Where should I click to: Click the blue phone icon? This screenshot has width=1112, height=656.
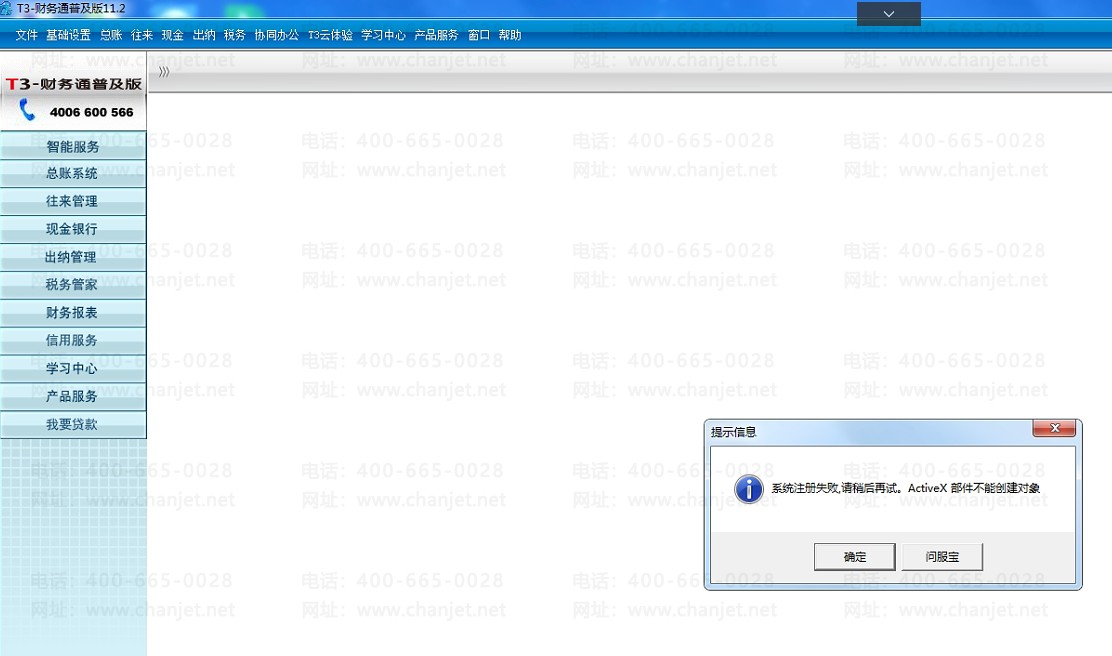[27, 110]
